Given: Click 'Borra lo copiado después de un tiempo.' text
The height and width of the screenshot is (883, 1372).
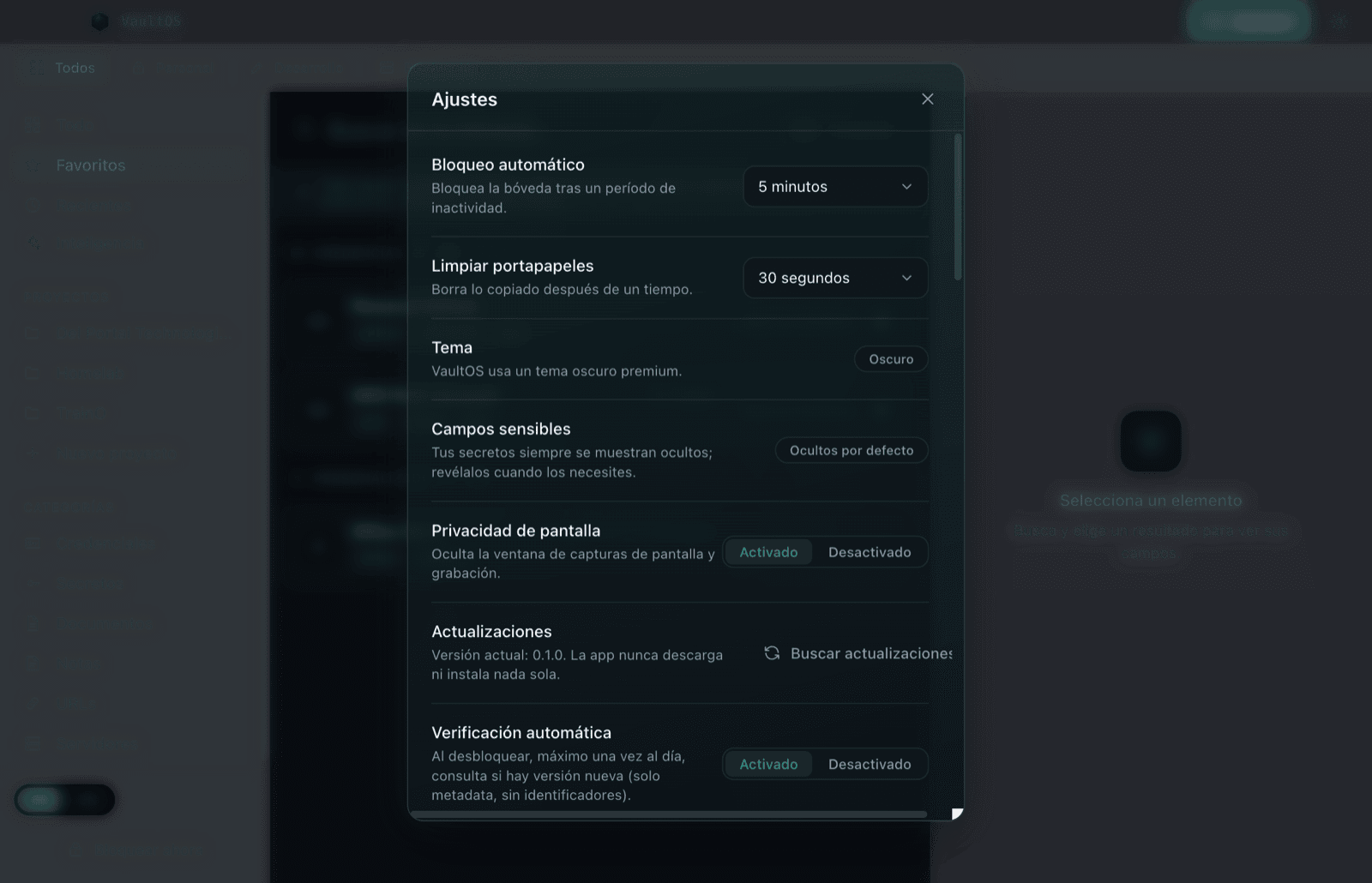Looking at the screenshot, I should [x=562, y=290].
